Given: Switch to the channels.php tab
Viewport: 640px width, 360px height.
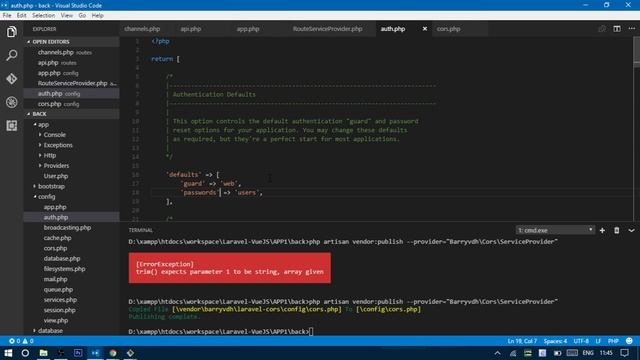Looking at the screenshot, I should pos(142,29).
